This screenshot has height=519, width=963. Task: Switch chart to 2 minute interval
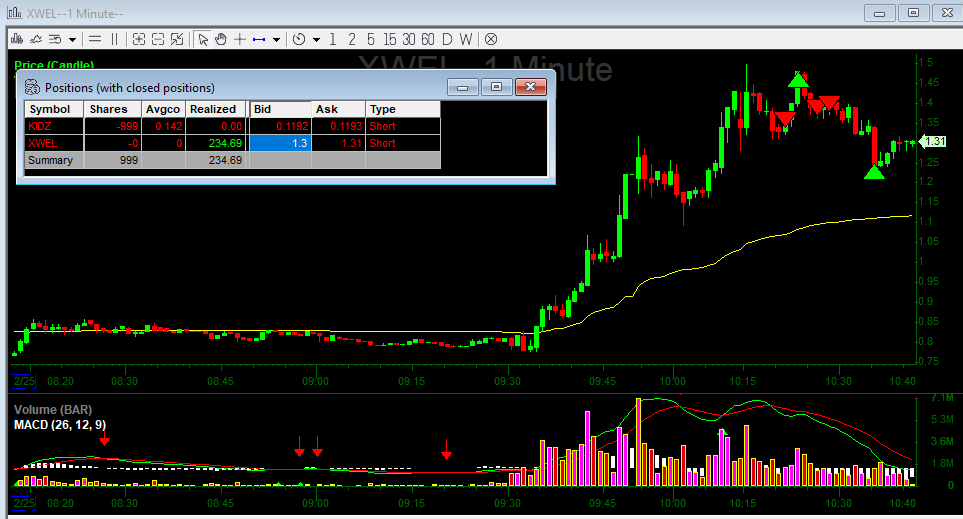pyautogui.click(x=352, y=39)
